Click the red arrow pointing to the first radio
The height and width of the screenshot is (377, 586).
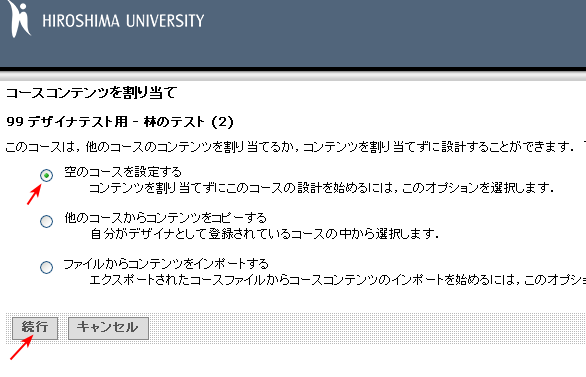34,195
